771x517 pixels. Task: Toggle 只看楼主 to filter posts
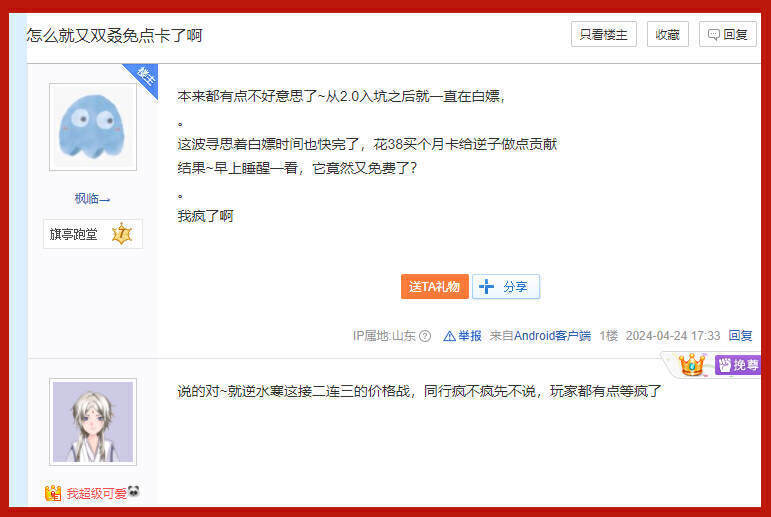604,34
